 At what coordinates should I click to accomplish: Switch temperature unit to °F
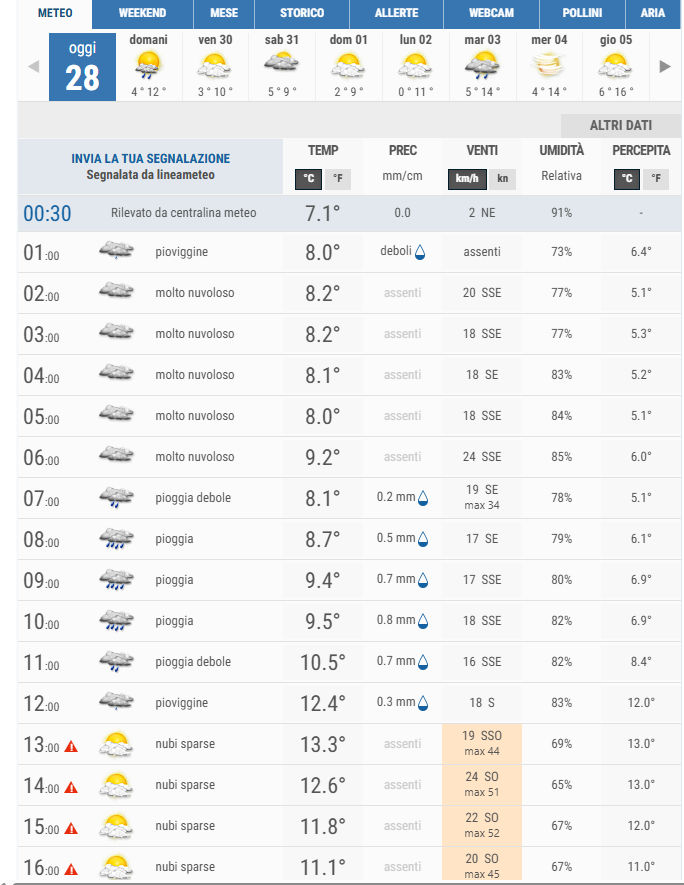click(x=338, y=179)
